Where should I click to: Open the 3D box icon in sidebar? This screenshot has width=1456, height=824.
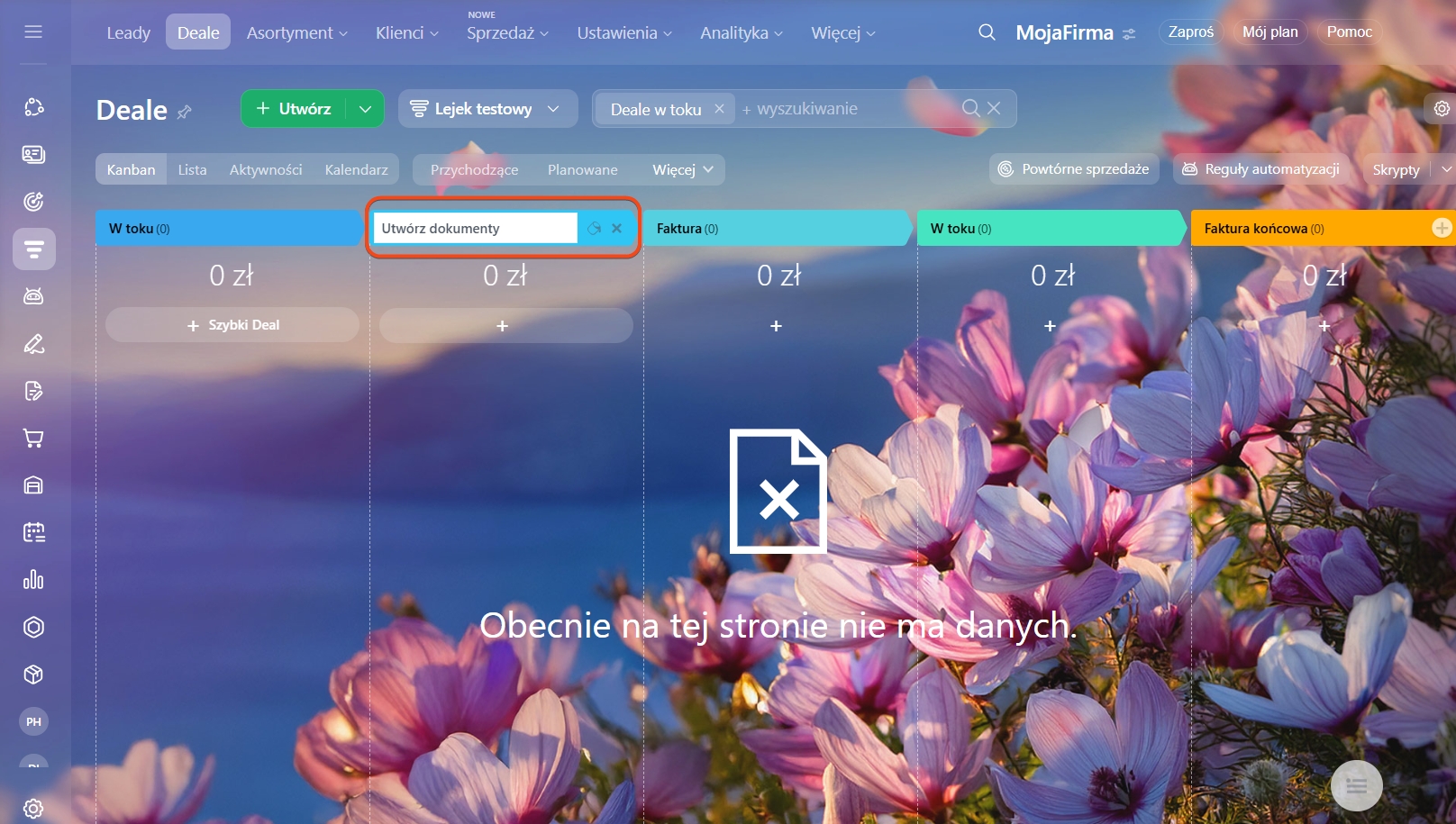[x=33, y=675]
